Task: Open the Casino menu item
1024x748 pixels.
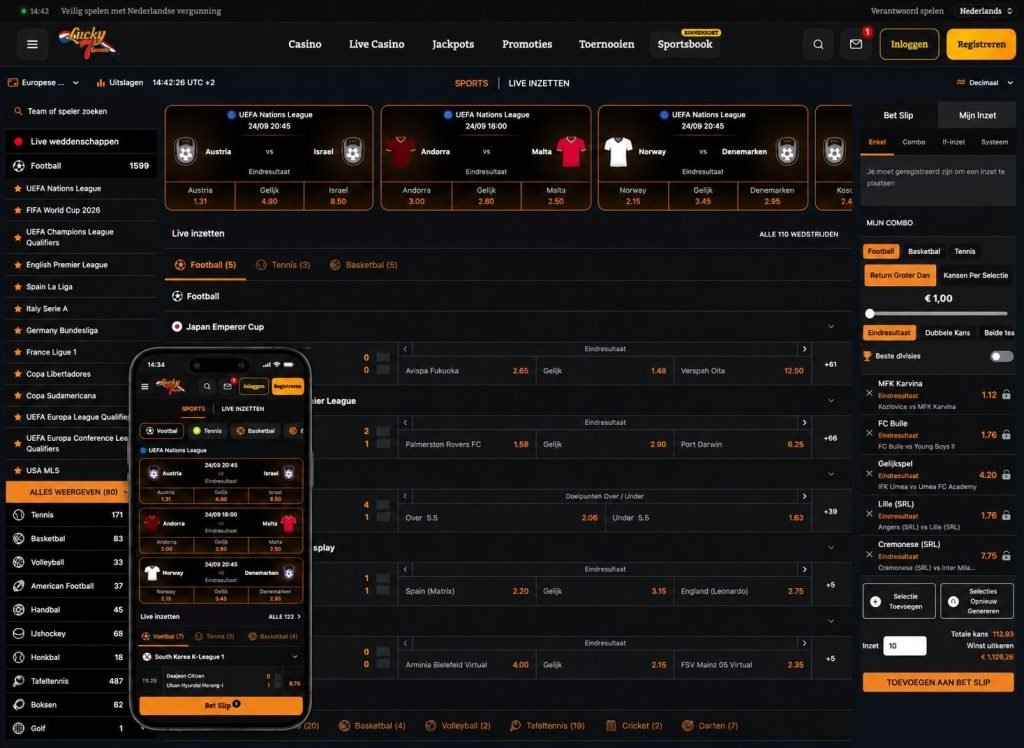Action: click(304, 44)
